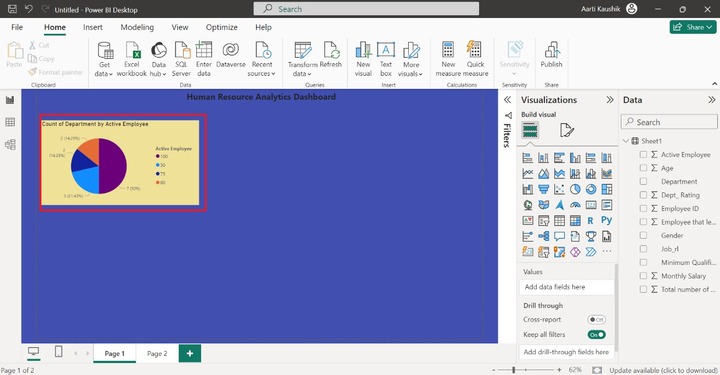The width and height of the screenshot is (720, 375).
Task: Select the Scatter chart visualization
Action: coord(559,189)
